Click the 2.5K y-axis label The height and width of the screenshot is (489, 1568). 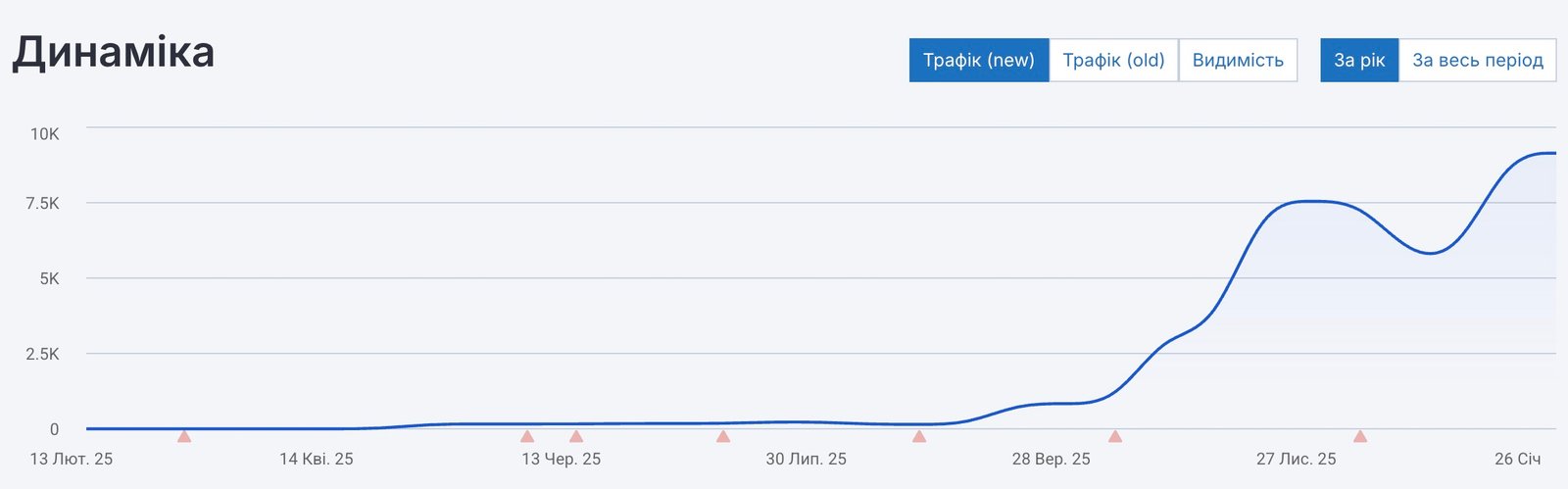(42, 354)
